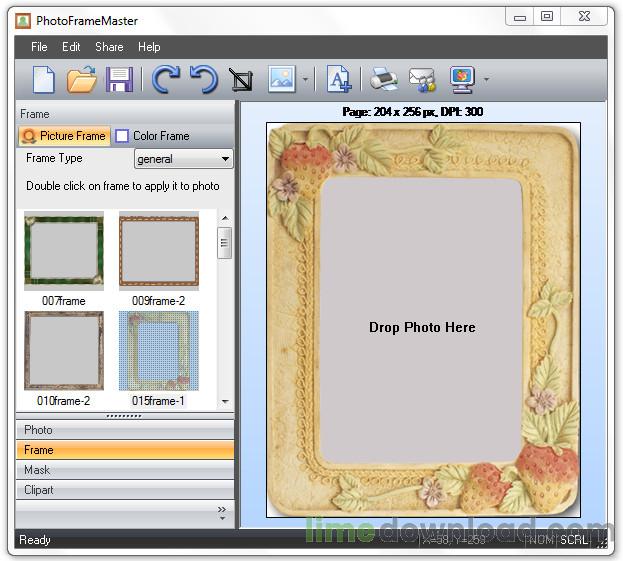Open the Frame Type dropdown
This screenshot has height=561, width=623.
point(183,159)
